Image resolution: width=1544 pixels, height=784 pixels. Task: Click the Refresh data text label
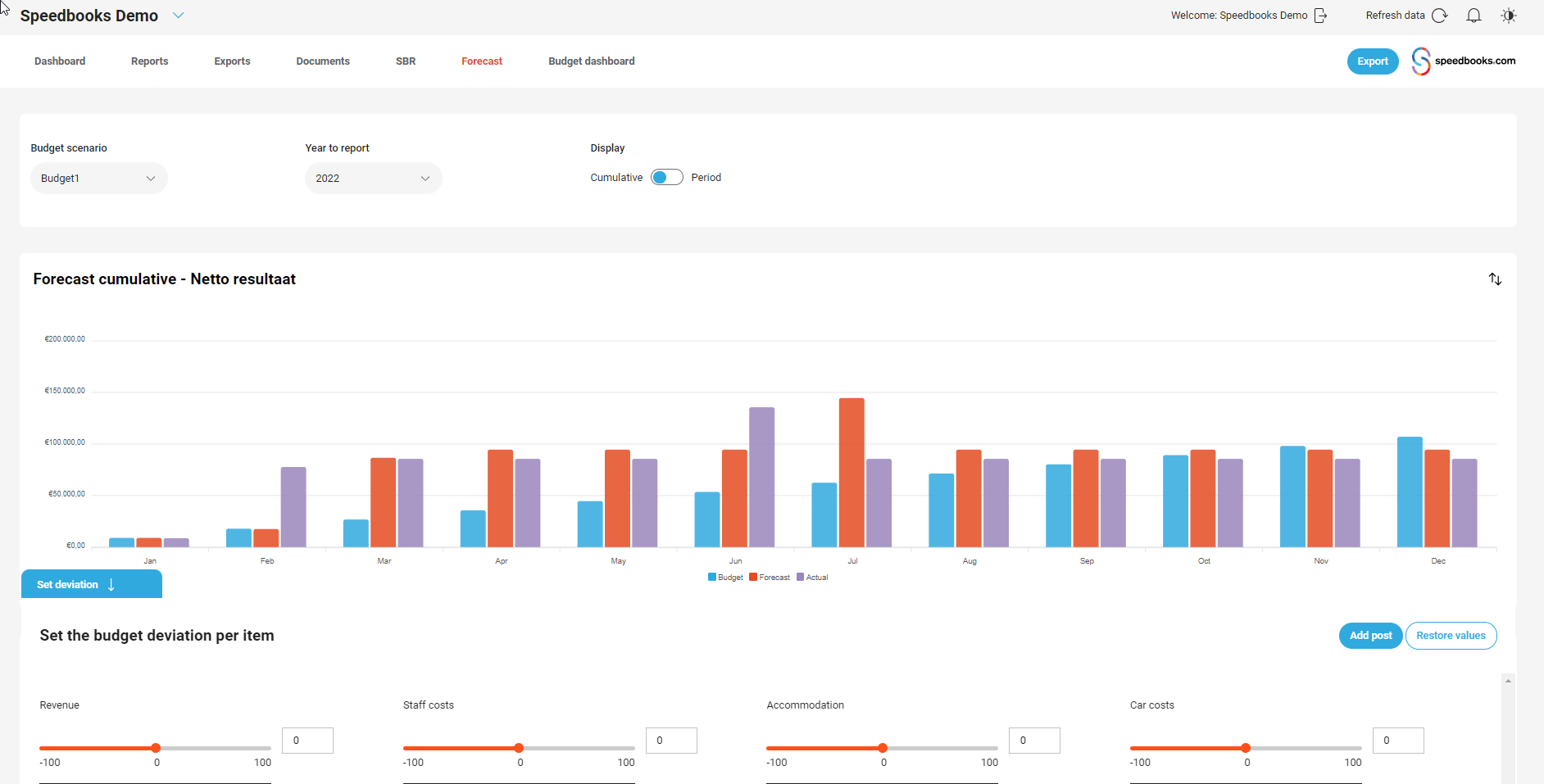click(x=1395, y=16)
